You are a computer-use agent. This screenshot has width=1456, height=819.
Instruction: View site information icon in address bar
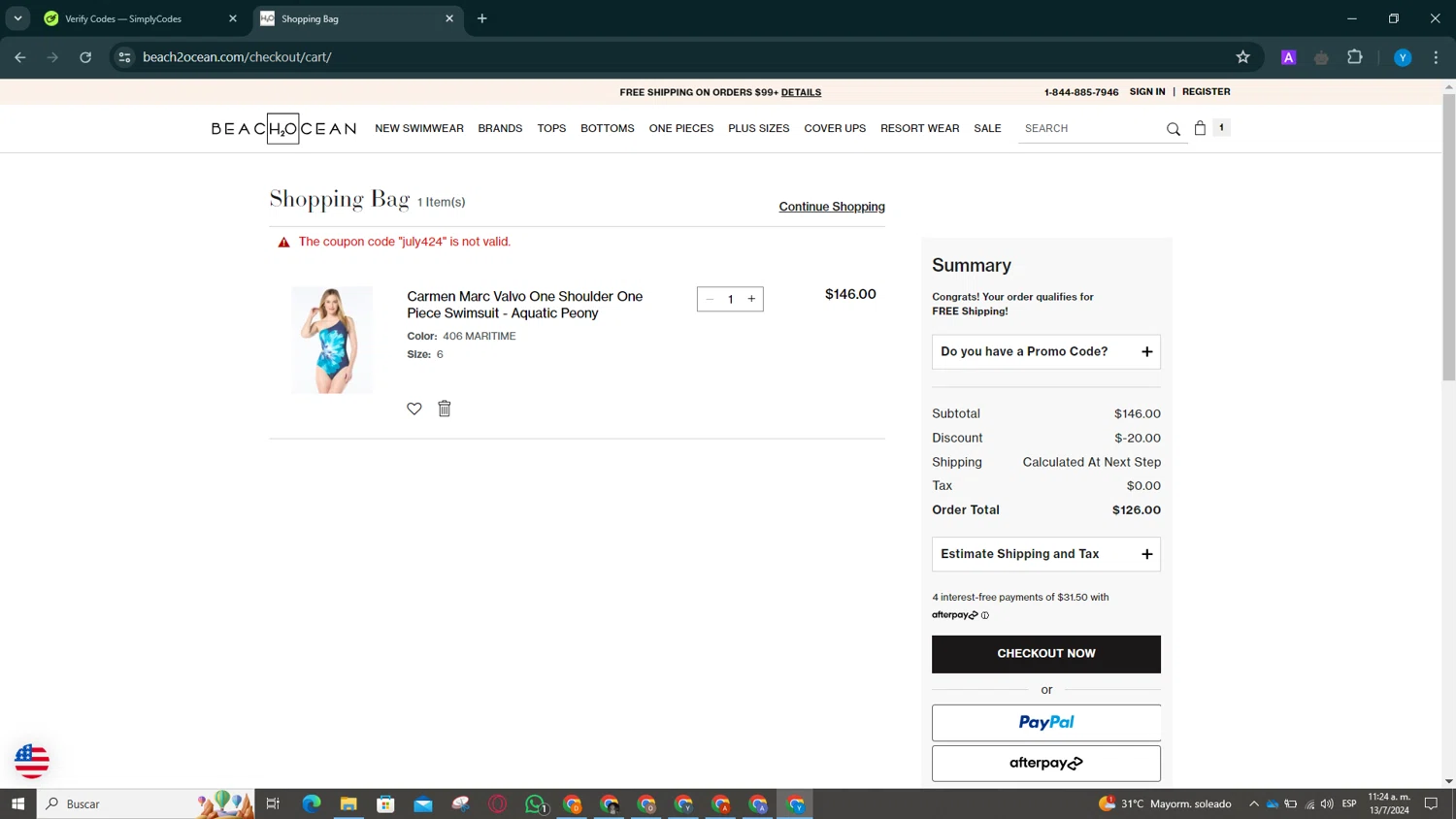point(124,57)
